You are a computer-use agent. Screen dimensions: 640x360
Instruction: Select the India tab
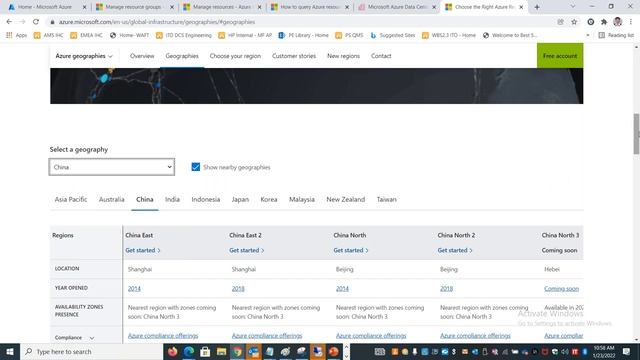(x=172, y=199)
